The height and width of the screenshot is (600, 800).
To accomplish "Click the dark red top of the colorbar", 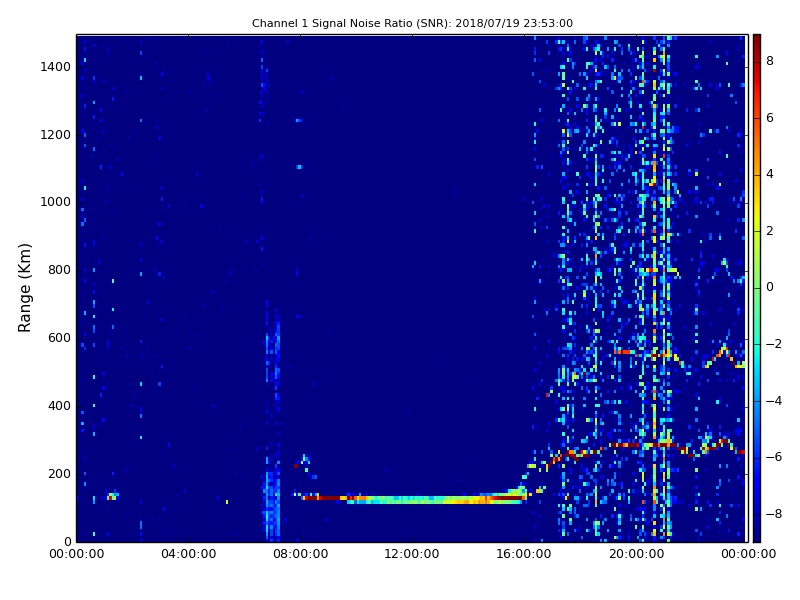I will [x=757, y=41].
